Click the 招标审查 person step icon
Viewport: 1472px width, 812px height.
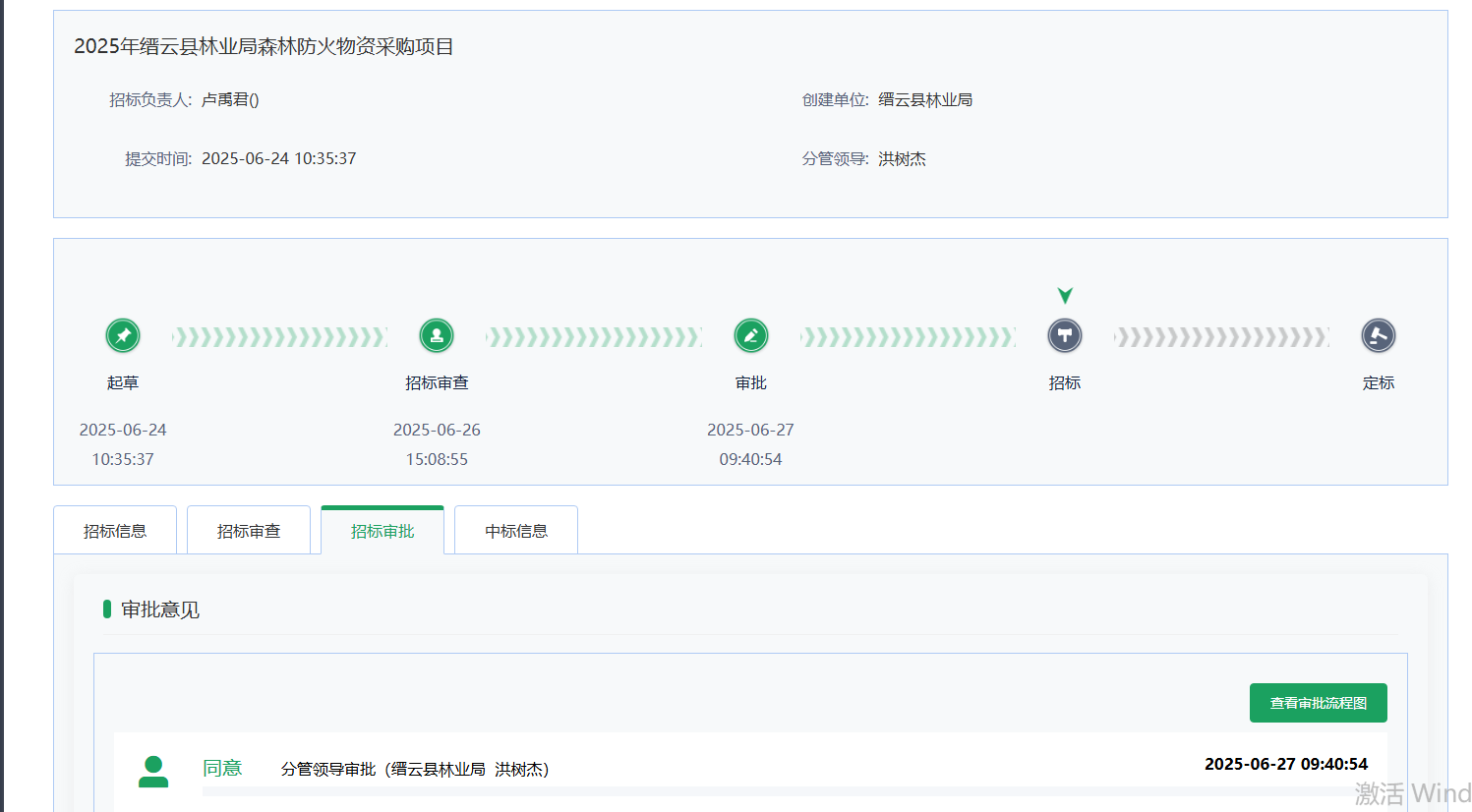coord(437,336)
